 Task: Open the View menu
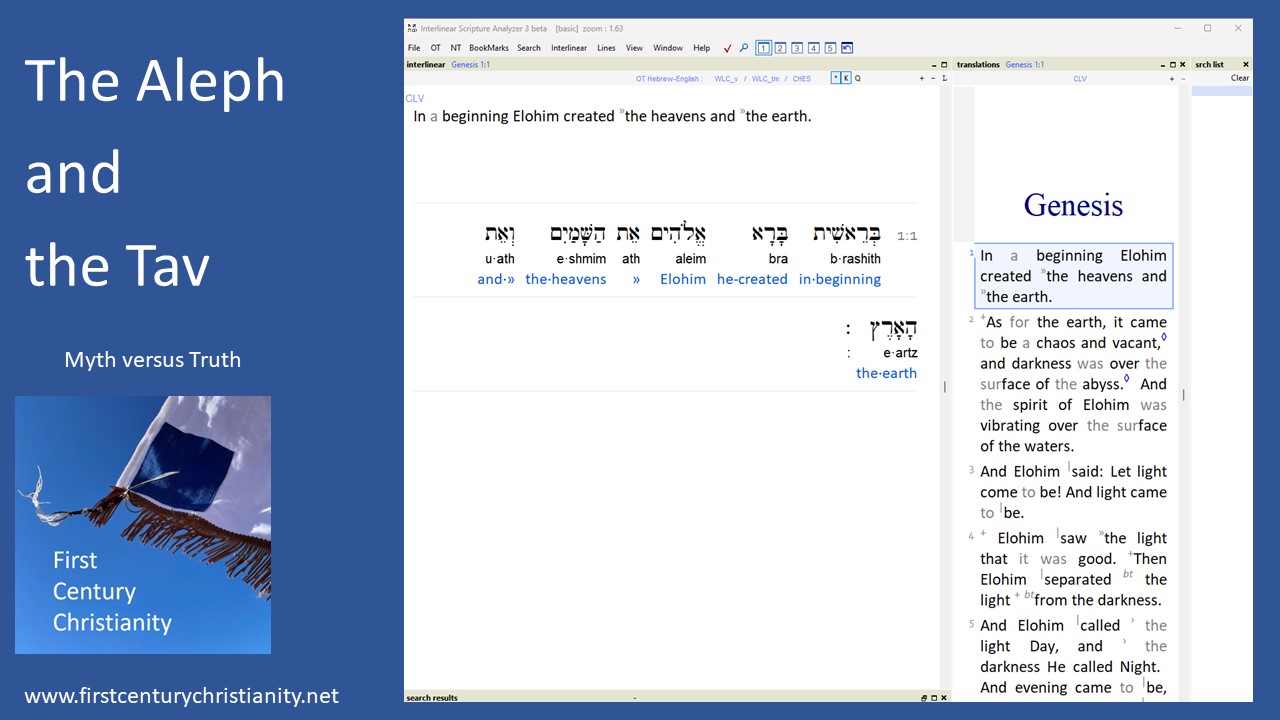pos(634,47)
